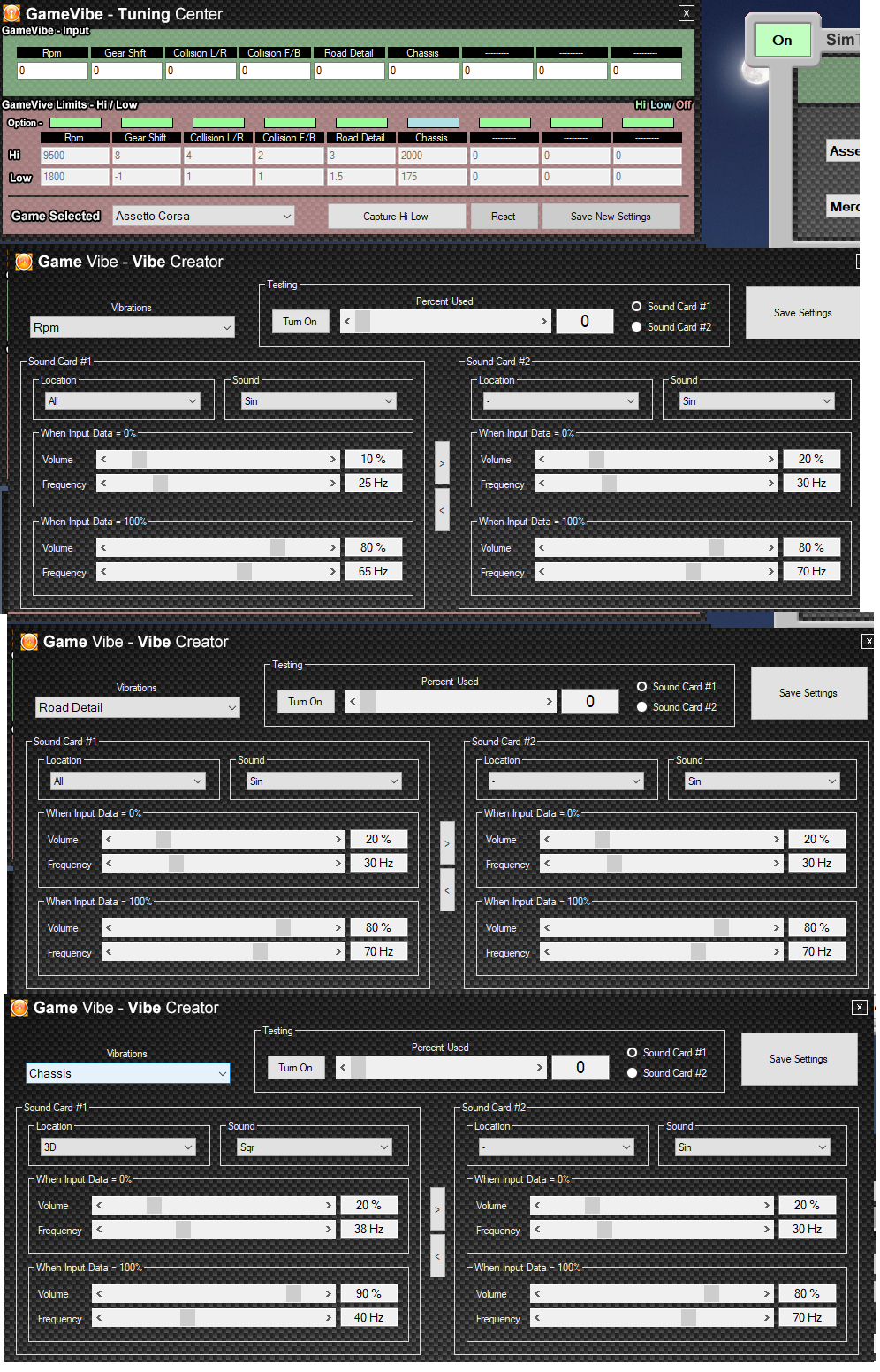Click left-arrow copy button in Road Detail window
The height and width of the screenshot is (1372, 880).
(x=447, y=890)
